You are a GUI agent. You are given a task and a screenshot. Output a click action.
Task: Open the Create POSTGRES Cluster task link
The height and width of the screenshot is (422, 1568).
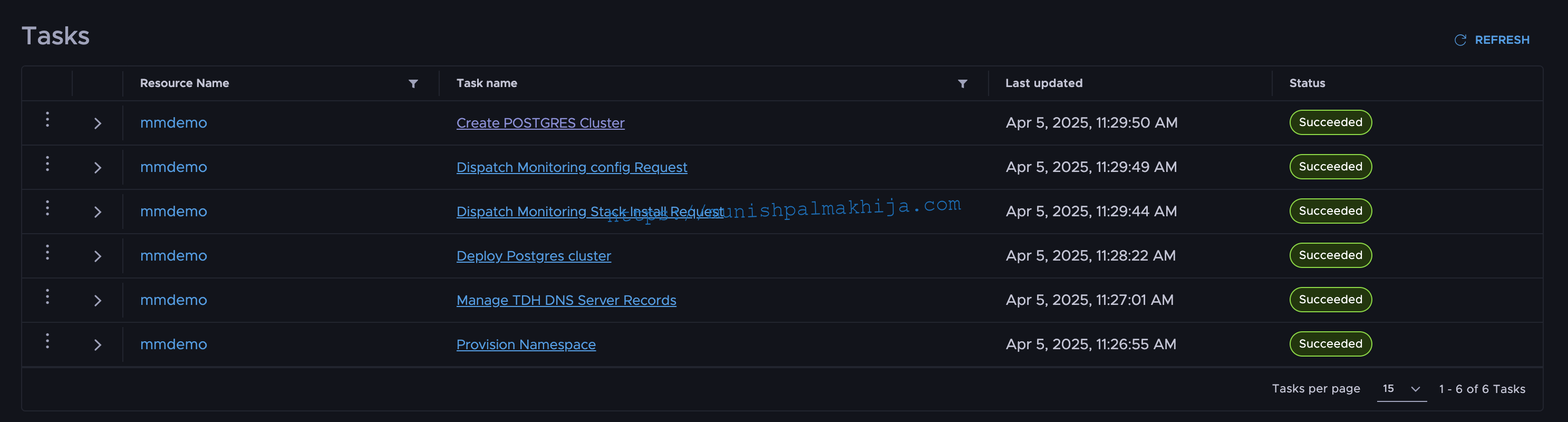(x=540, y=123)
